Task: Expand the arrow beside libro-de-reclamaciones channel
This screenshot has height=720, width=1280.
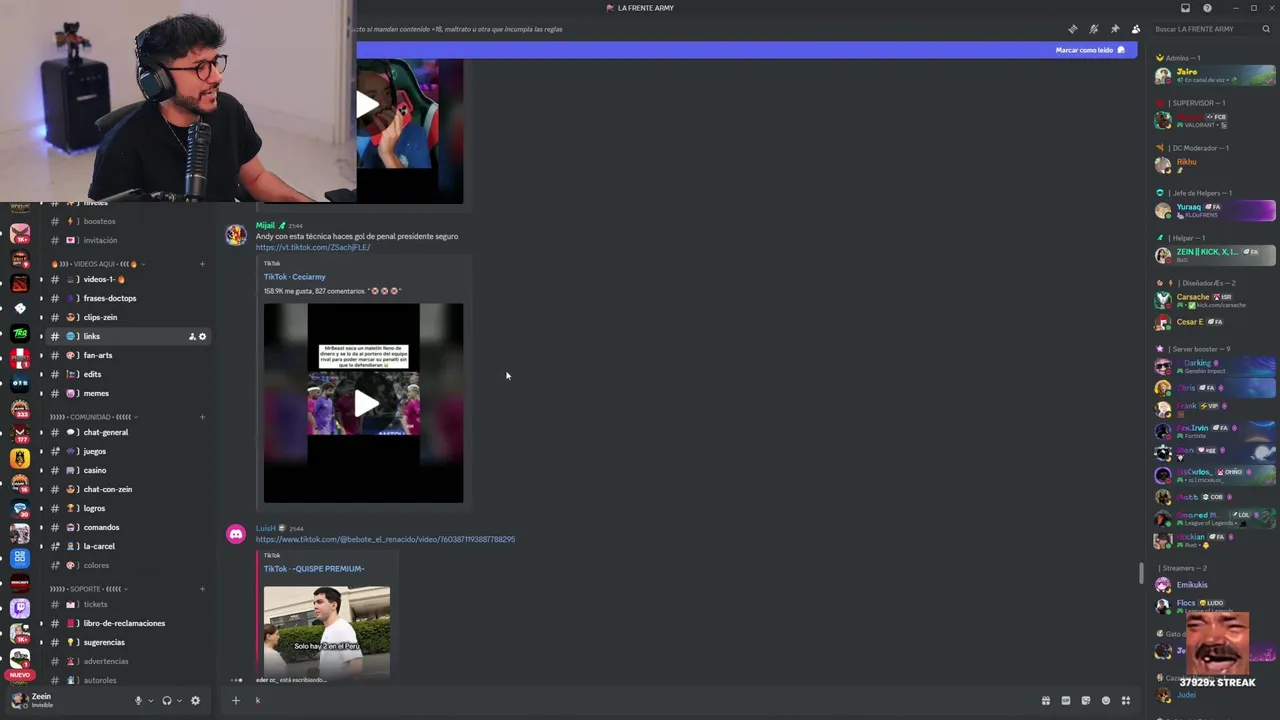Action: click(41, 623)
